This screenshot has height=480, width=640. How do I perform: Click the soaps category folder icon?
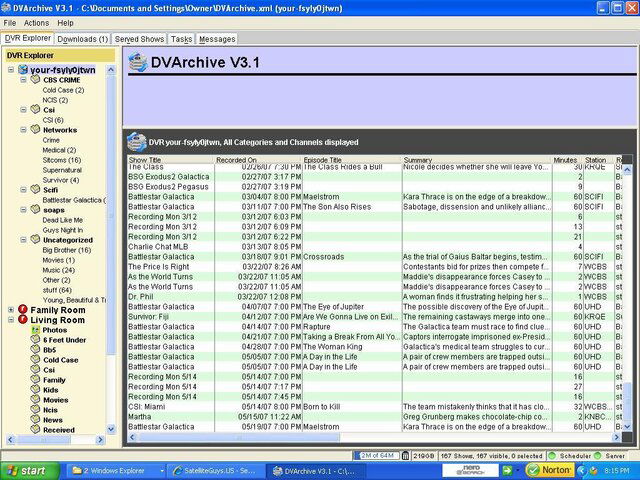pos(36,209)
